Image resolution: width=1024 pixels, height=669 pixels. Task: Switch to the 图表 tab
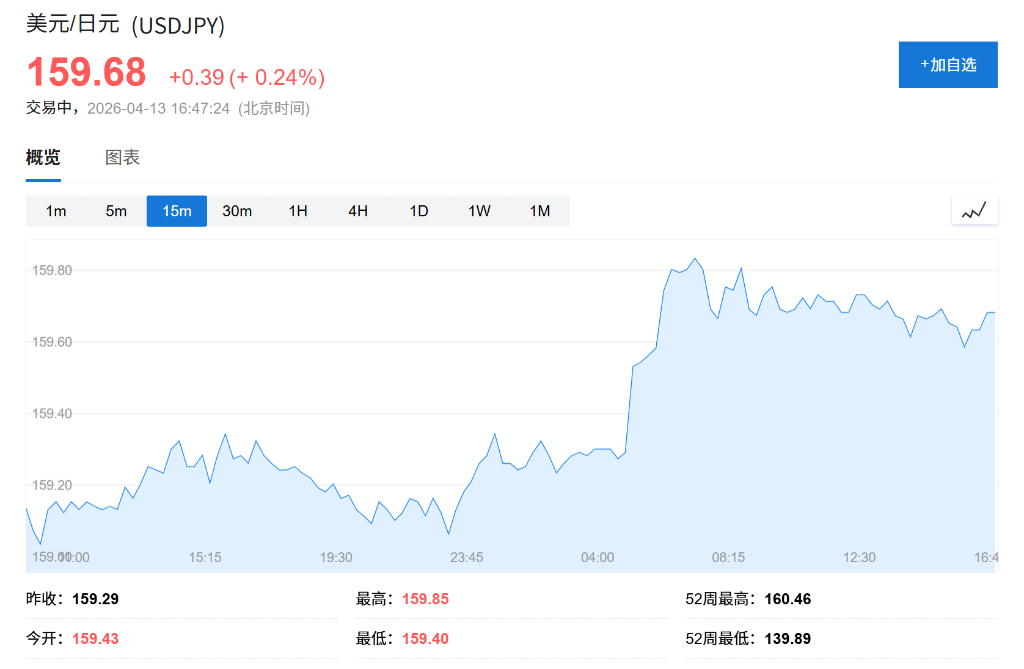pos(122,157)
